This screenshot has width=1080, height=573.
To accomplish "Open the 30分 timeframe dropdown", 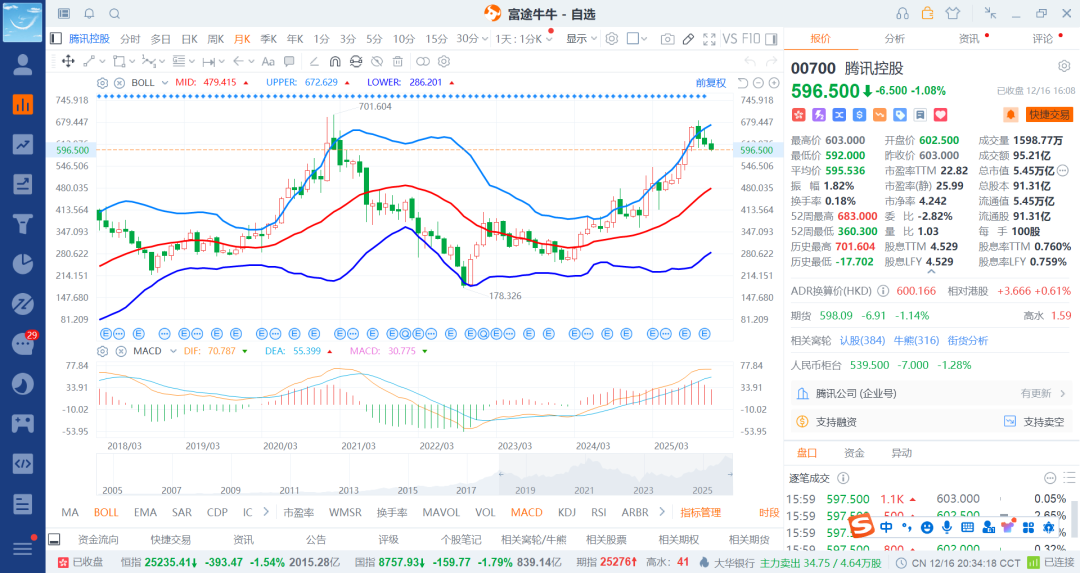I will pyautogui.click(x=468, y=39).
